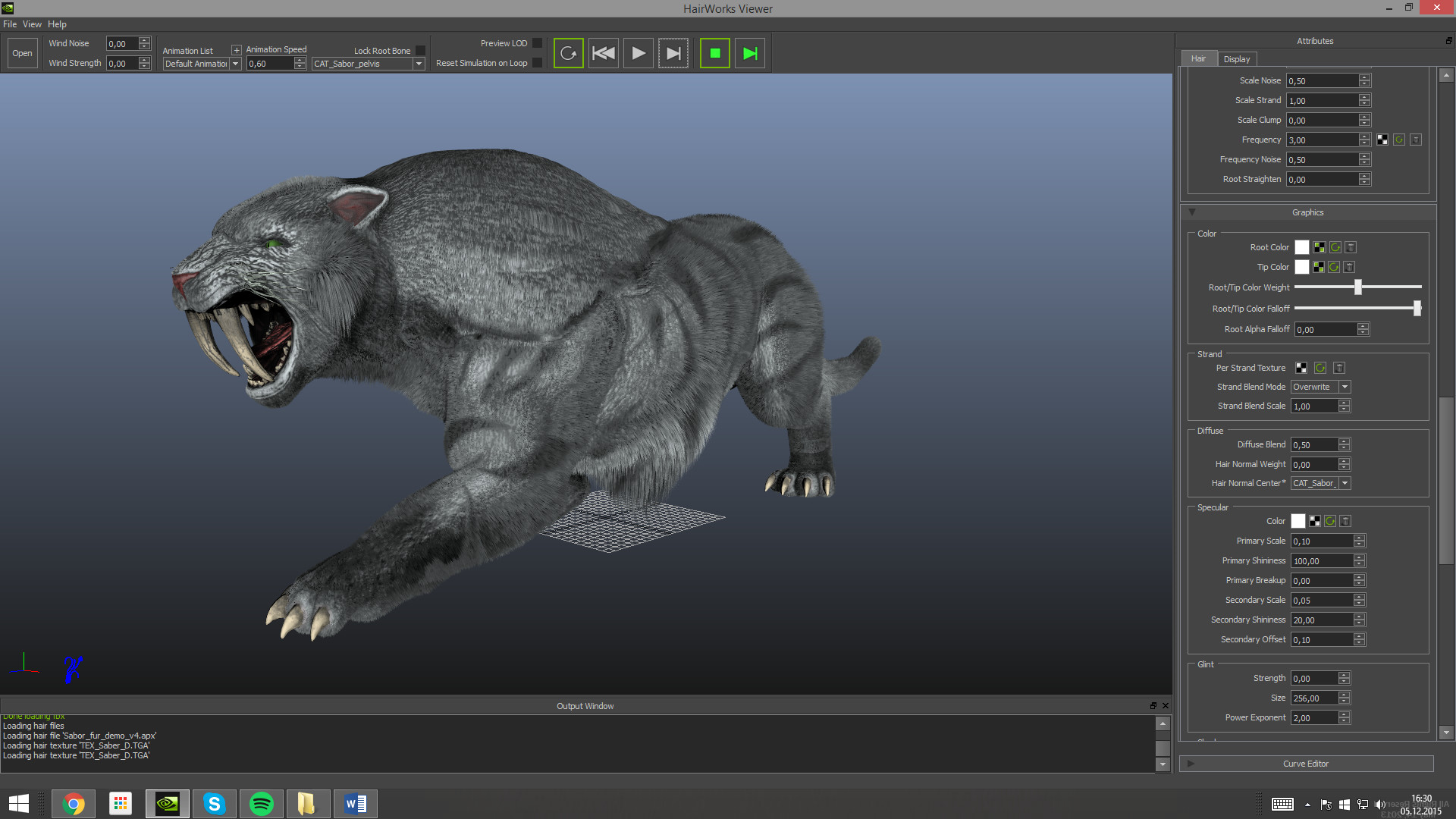Click the Open file button
Screen dimensions: 1456x819
[22, 53]
